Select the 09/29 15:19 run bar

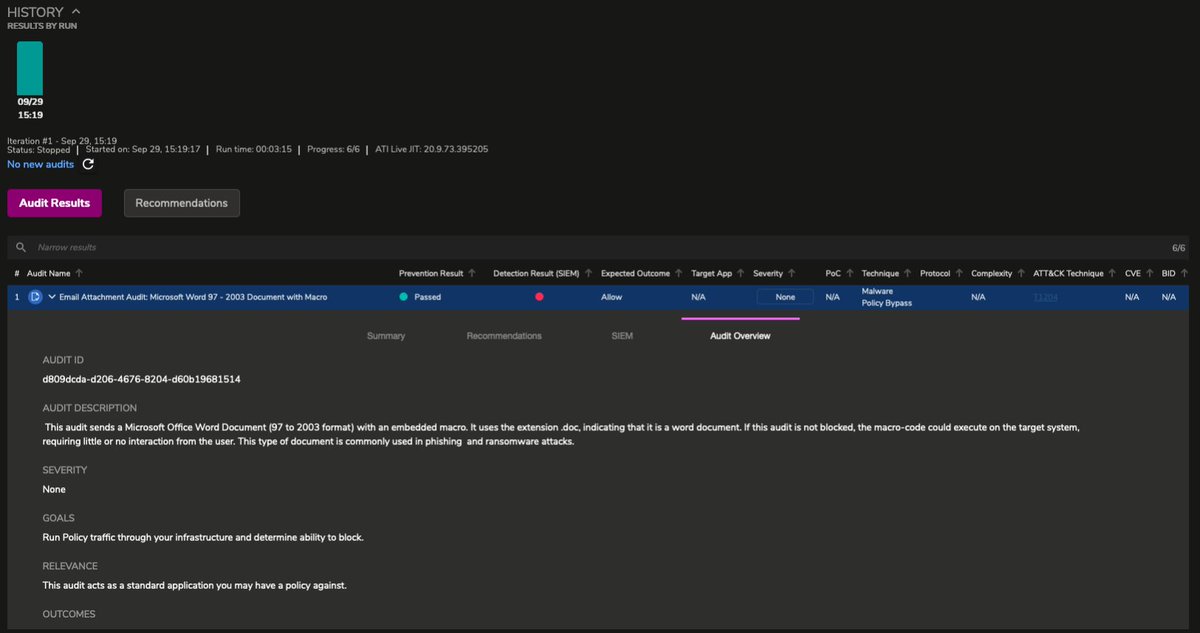click(x=30, y=68)
